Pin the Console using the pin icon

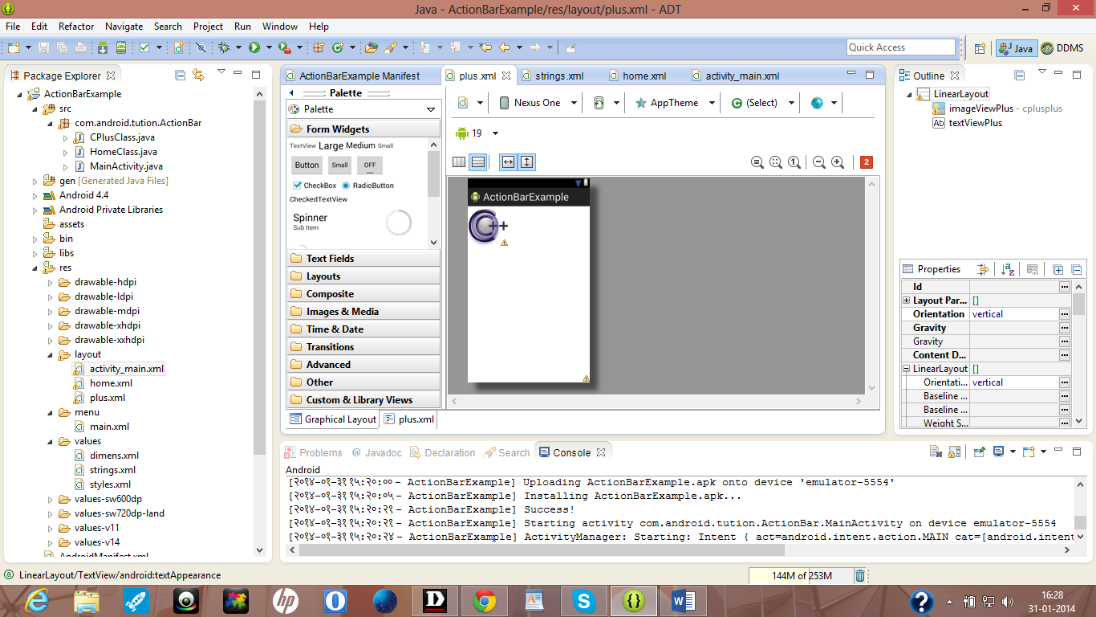pos(979,451)
